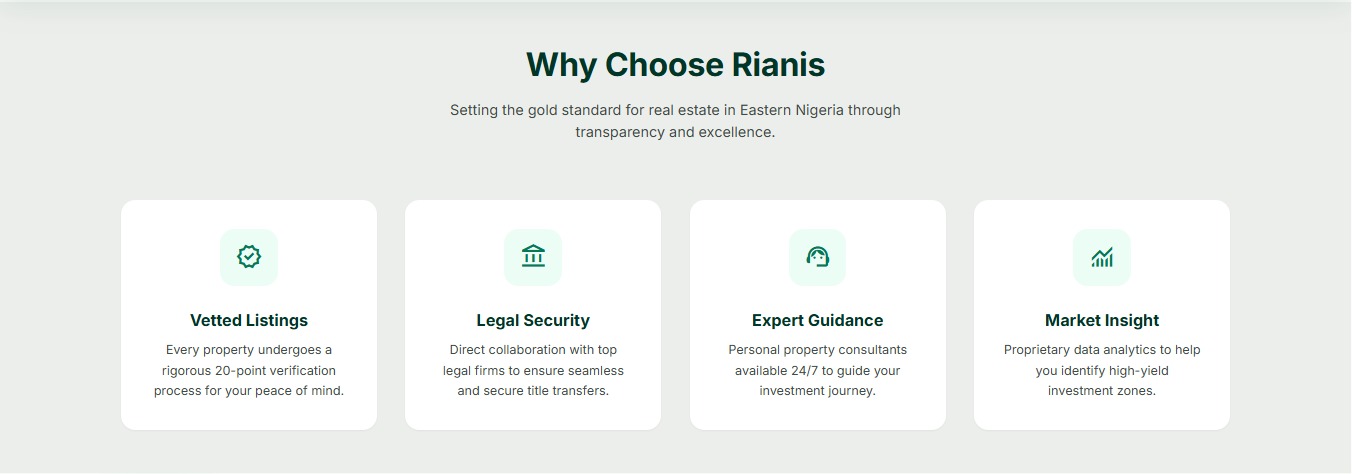Click the rising chart icon for Market Insight
Screen dimensions: 1352x474
coord(1102,257)
